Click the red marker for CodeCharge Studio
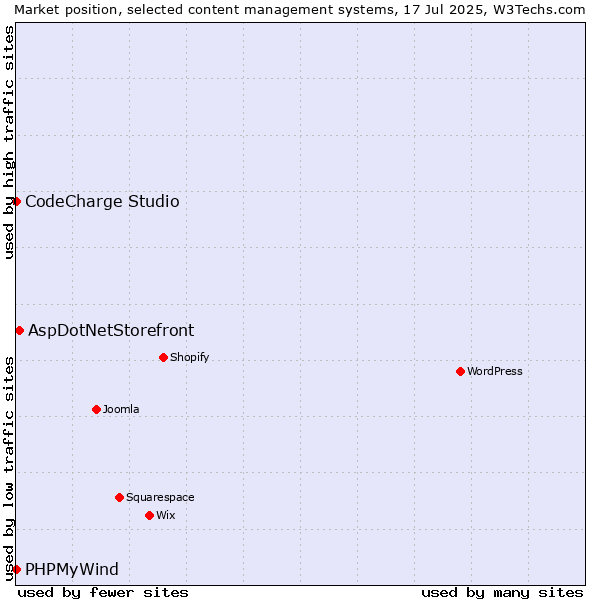 click(16, 202)
